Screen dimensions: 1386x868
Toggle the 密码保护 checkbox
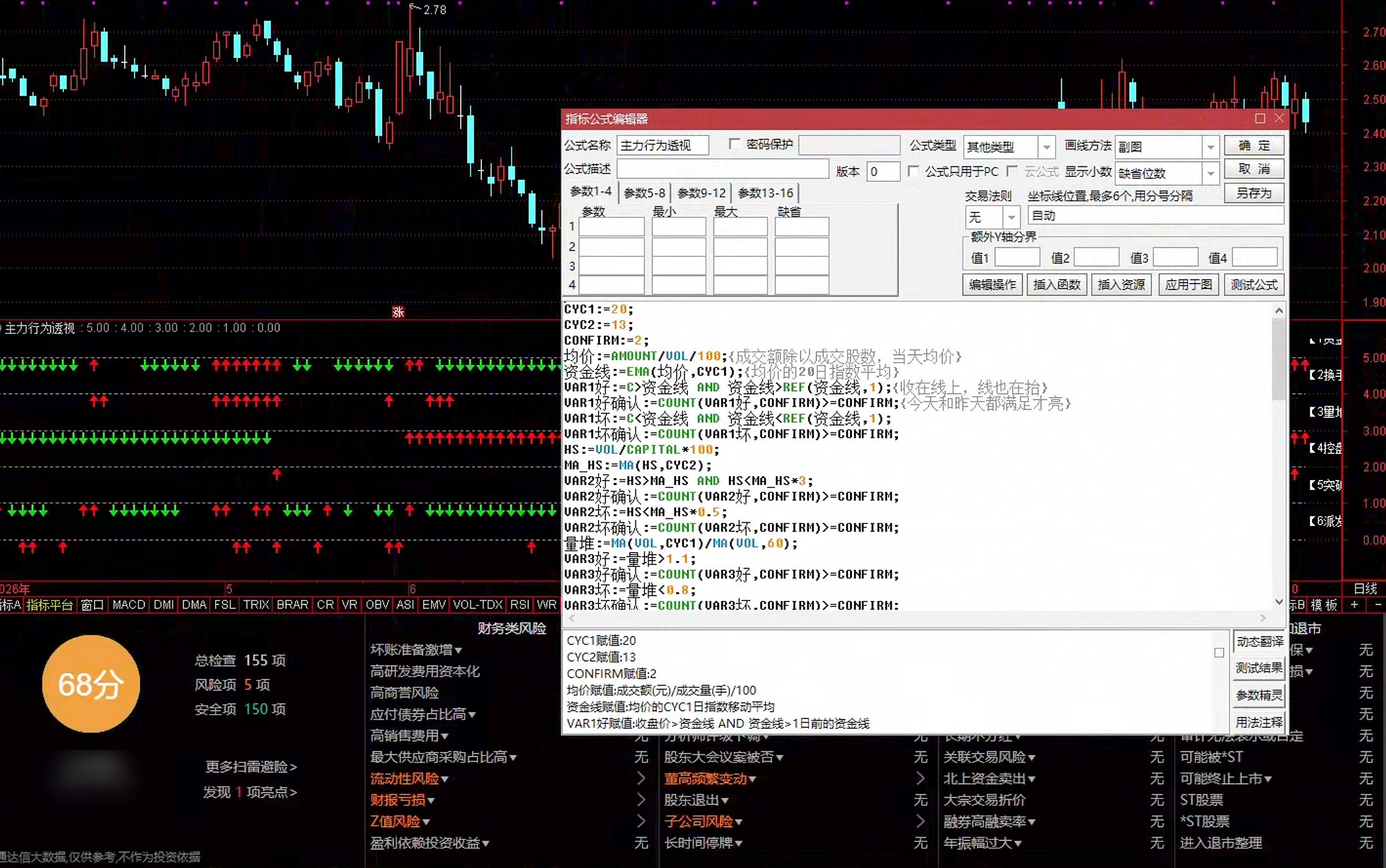pyautogui.click(x=735, y=144)
